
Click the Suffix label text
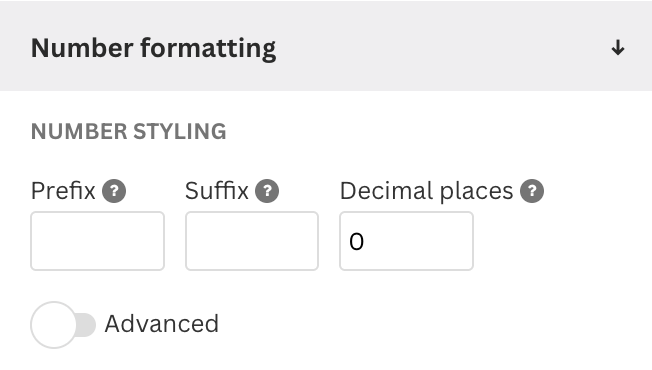tap(217, 191)
